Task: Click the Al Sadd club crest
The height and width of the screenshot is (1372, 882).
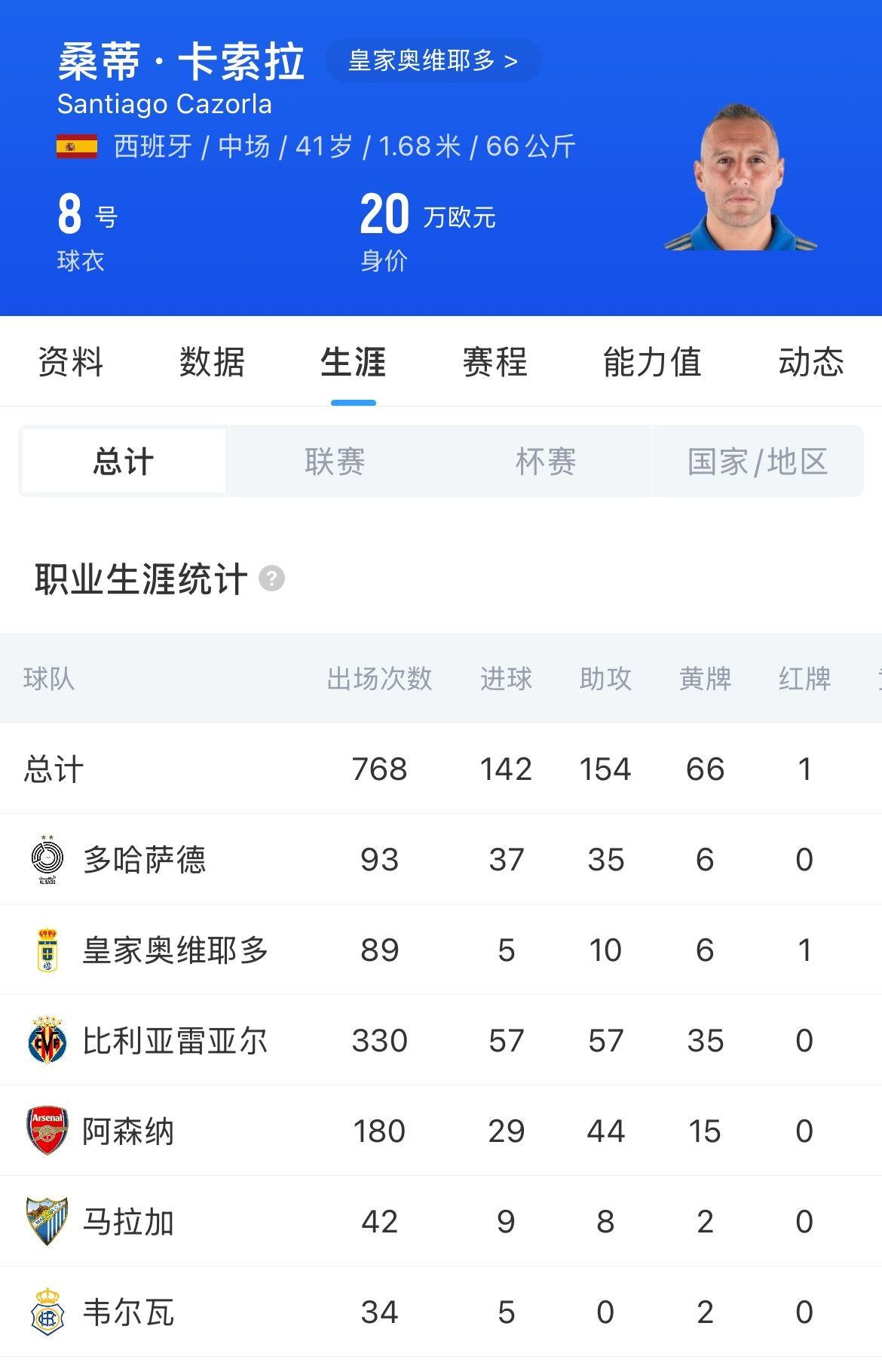Action: point(47,859)
